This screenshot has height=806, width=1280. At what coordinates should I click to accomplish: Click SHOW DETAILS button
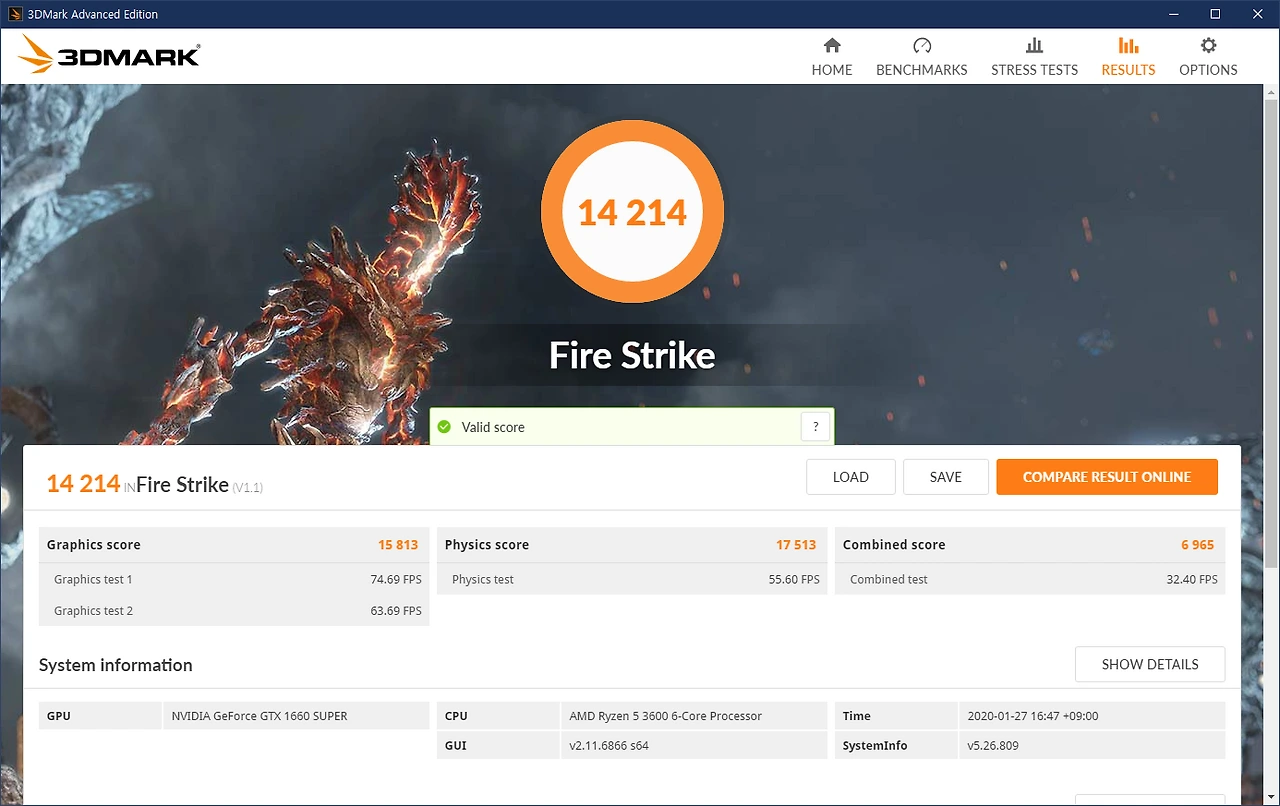click(1150, 664)
